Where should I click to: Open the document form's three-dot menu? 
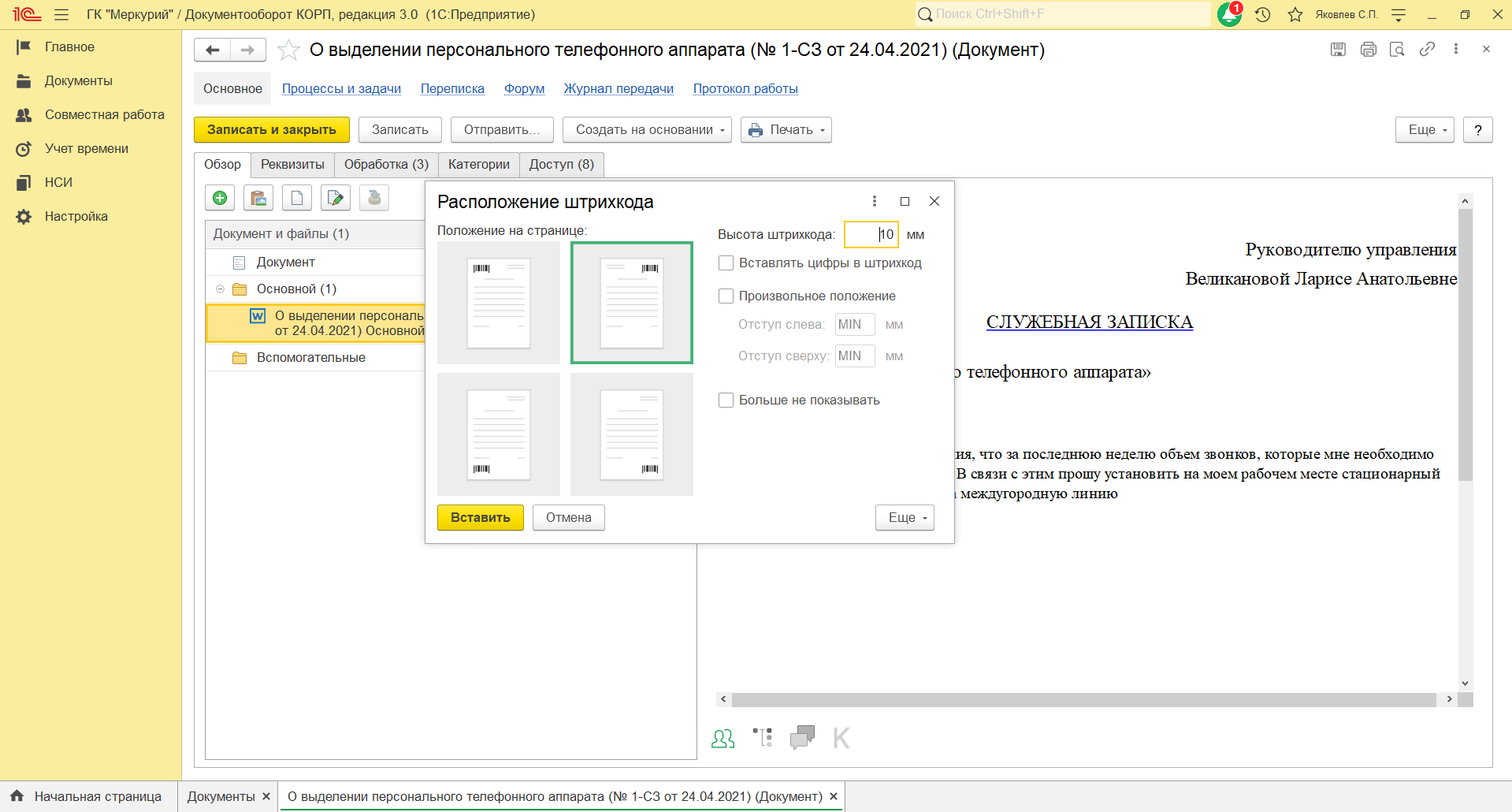[x=1456, y=49]
